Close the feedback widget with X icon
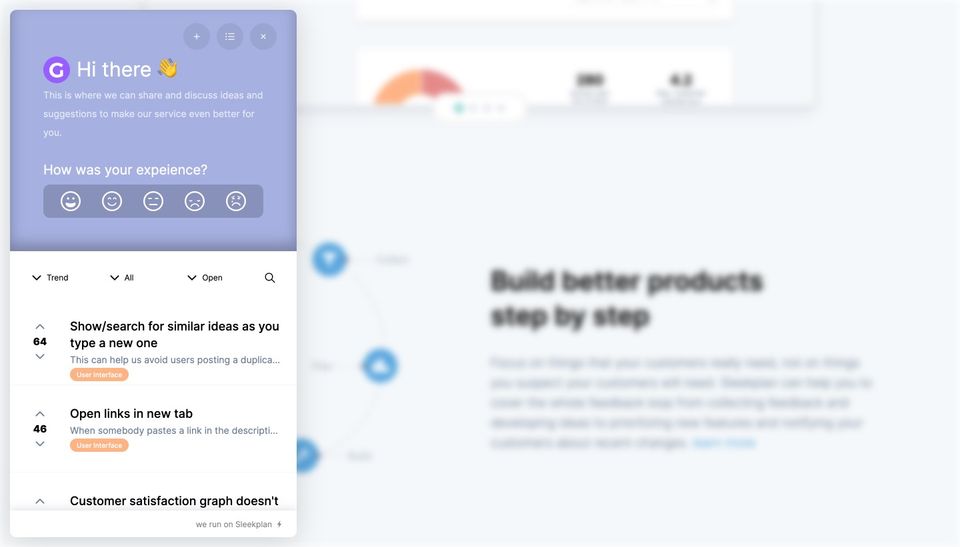960x547 pixels. tap(263, 37)
